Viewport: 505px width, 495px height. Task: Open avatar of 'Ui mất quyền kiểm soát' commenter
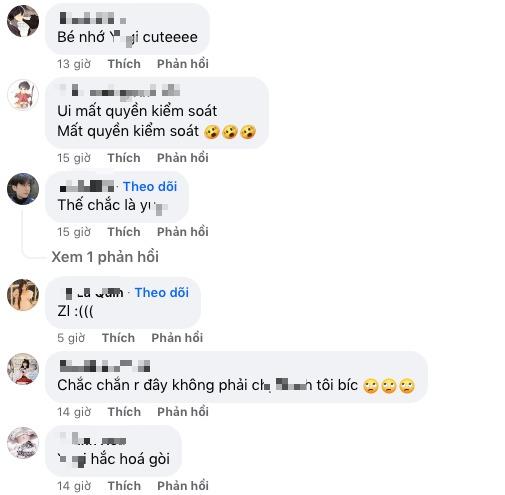23,95
